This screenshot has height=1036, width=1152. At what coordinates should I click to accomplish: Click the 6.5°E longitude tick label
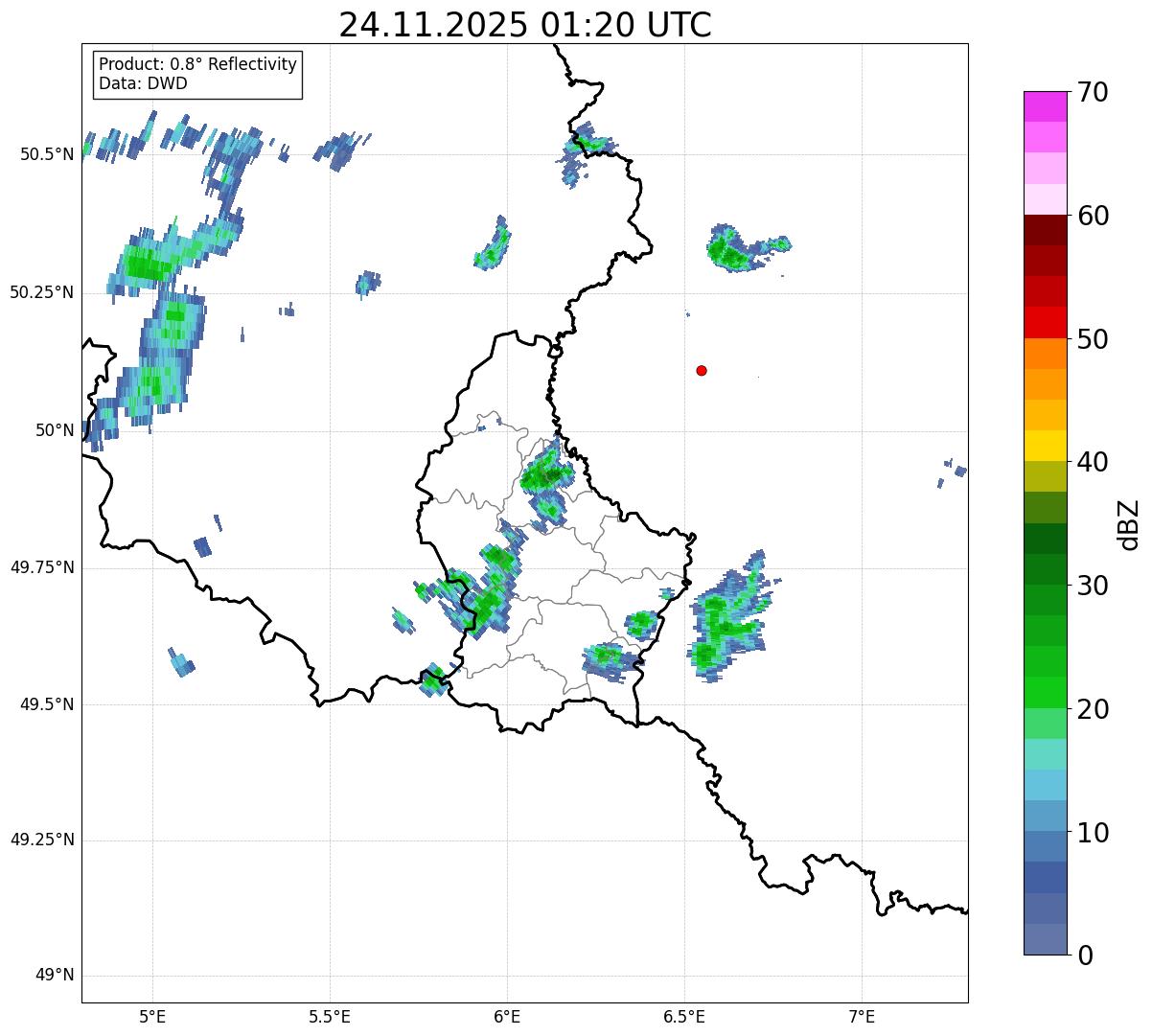click(684, 1016)
